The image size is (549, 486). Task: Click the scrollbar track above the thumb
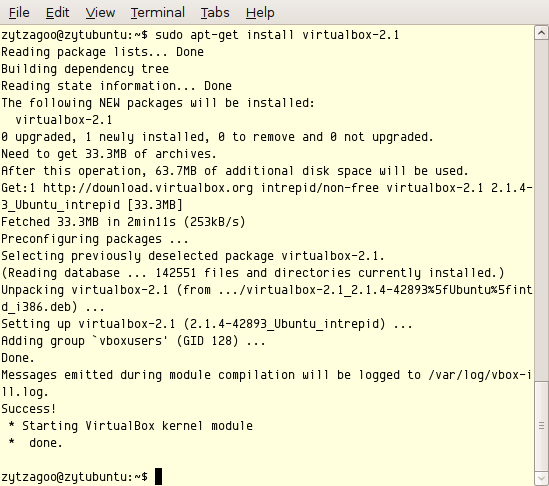click(x=541, y=210)
